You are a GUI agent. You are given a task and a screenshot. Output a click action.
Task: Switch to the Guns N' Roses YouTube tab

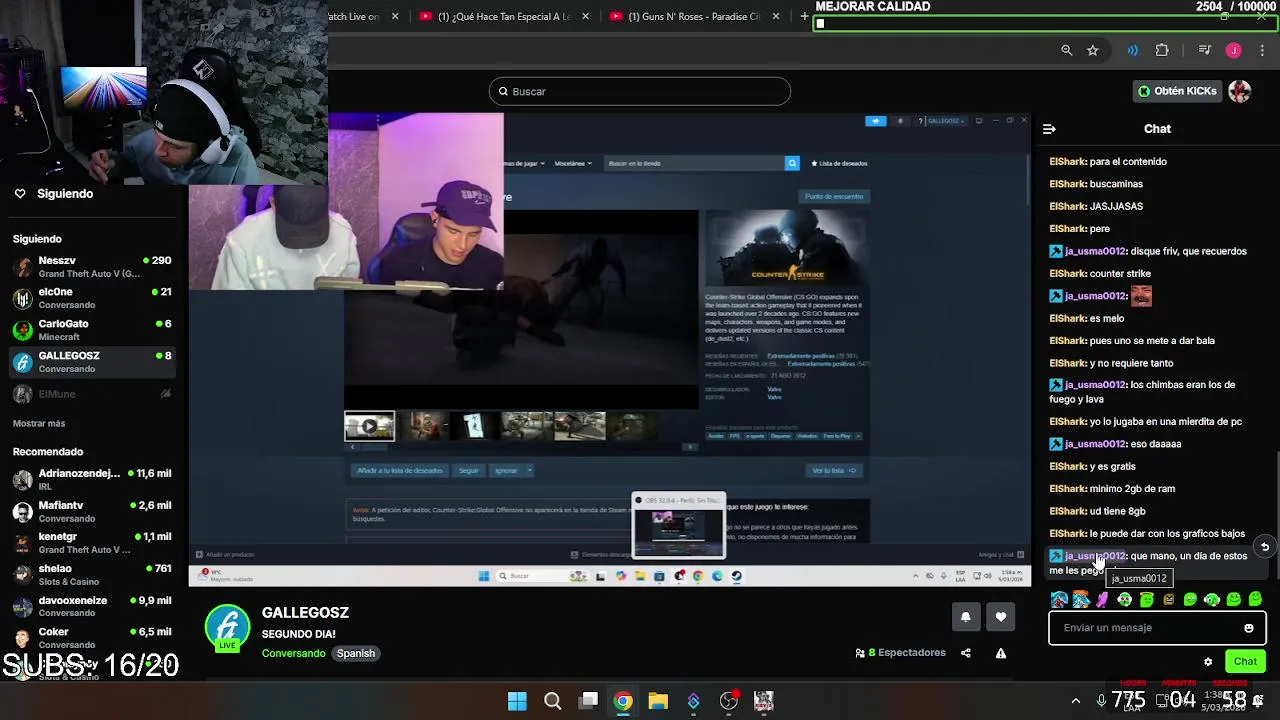pyautogui.click(x=697, y=16)
